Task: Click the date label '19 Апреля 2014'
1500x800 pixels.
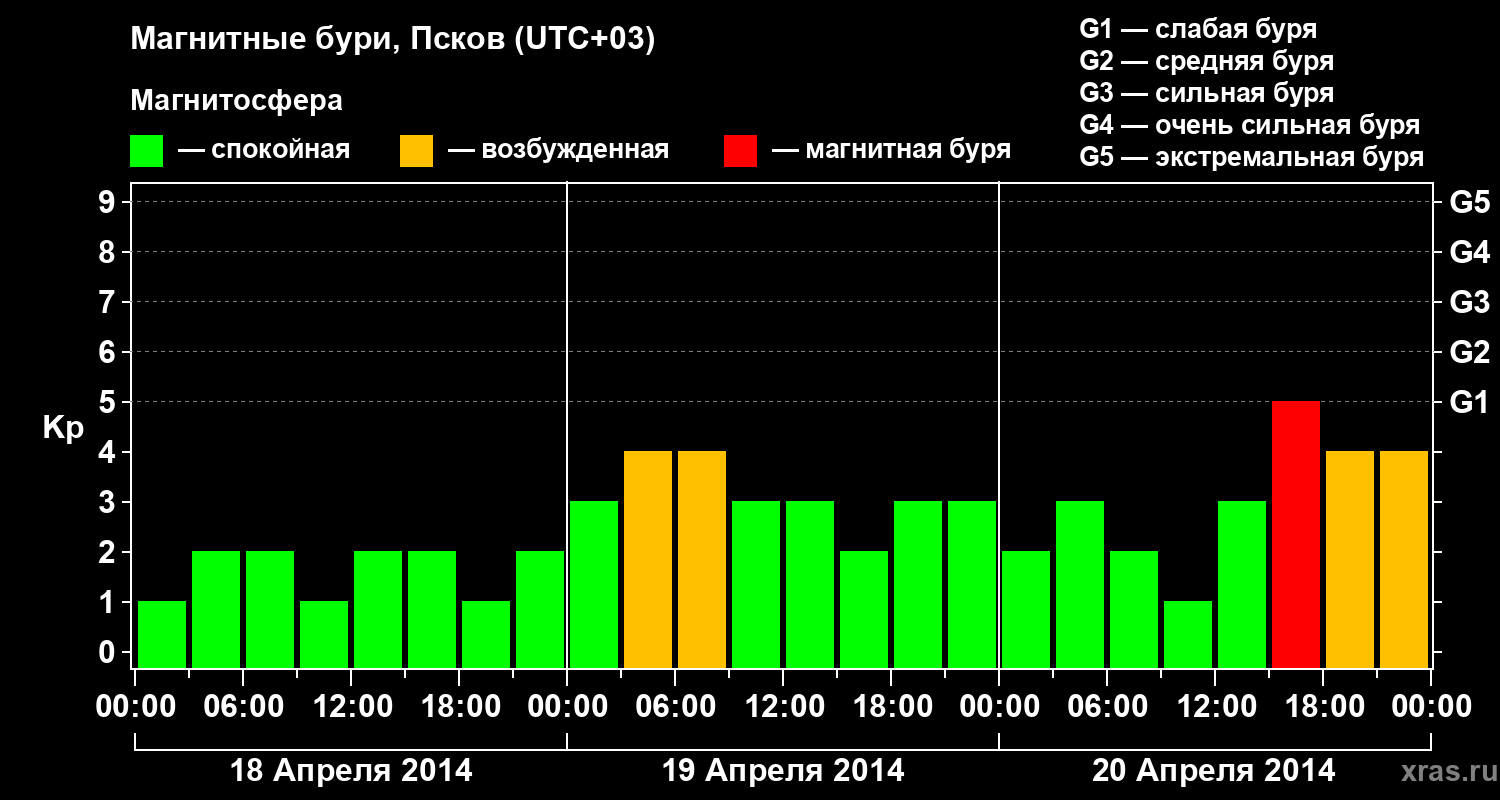Action: [783, 771]
